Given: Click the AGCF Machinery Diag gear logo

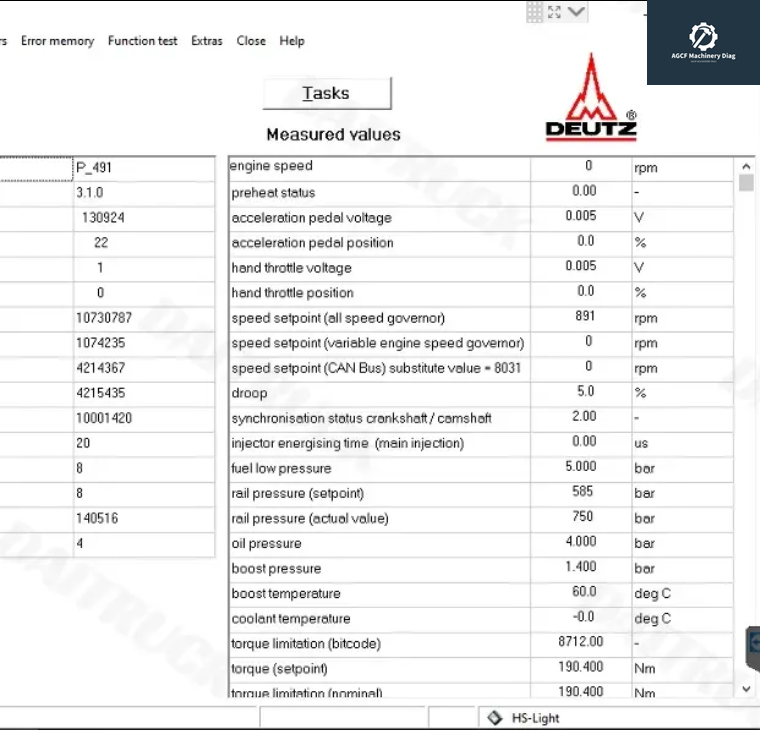Looking at the screenshot, I should [703, 38].
